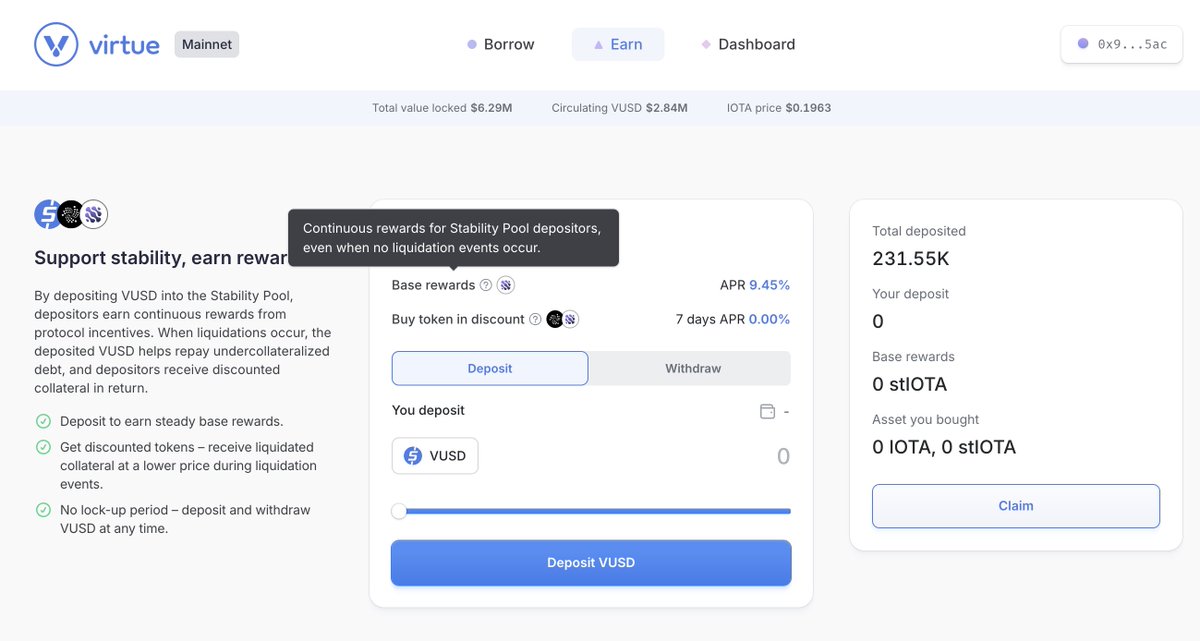This screenshot has height=641, width=1200.
Task: Open the Earn page
Action: [x=618, y=44]
